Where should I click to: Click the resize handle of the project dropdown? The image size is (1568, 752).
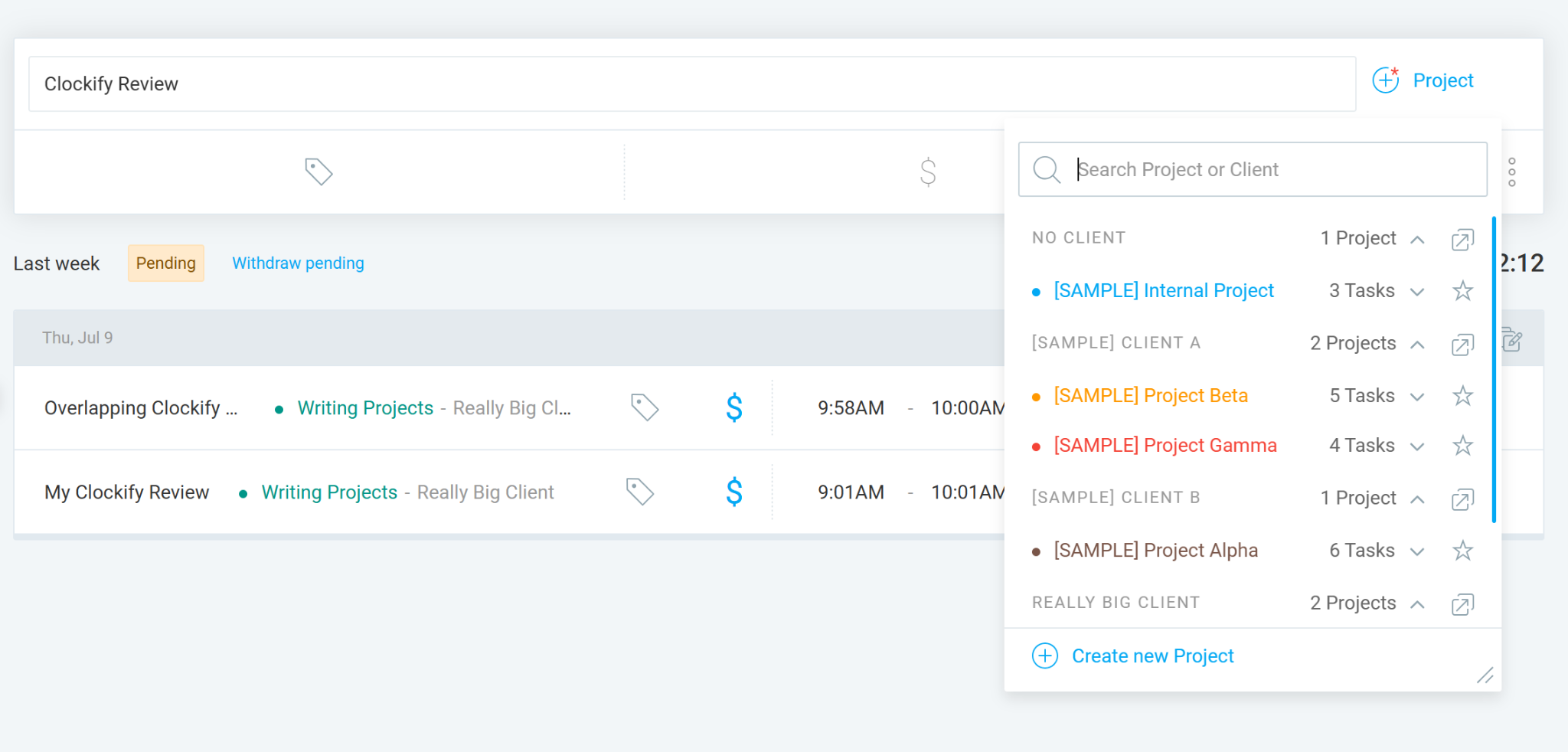[x=1485, y=675]
